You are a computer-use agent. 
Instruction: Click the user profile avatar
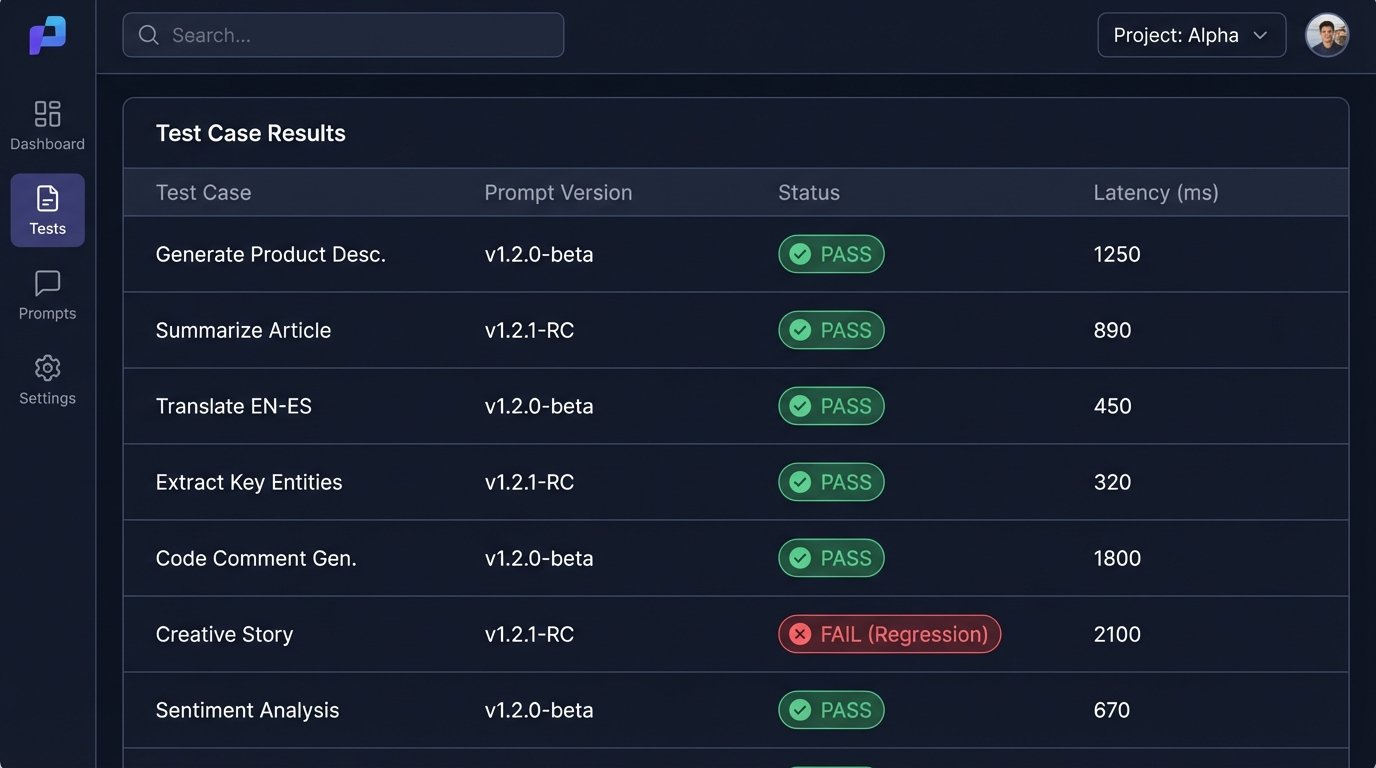[x=1327, y=35]
